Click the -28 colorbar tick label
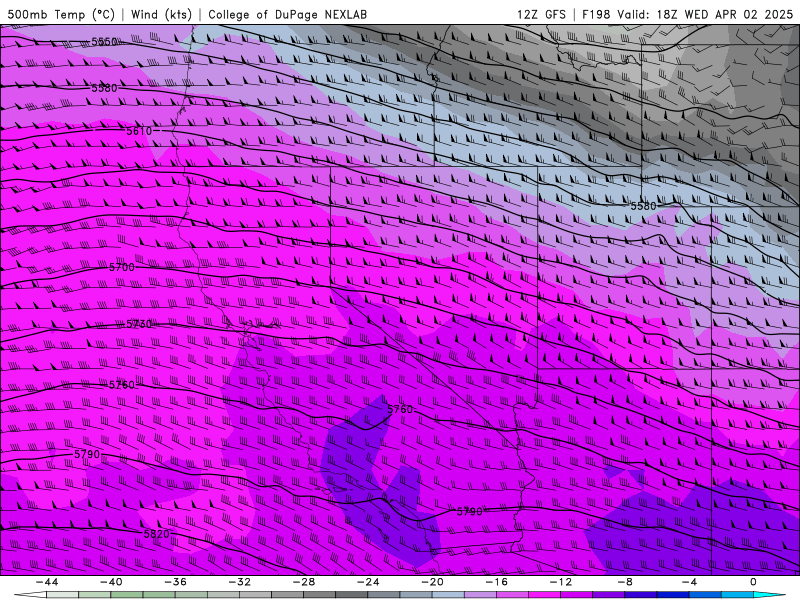 304,582
